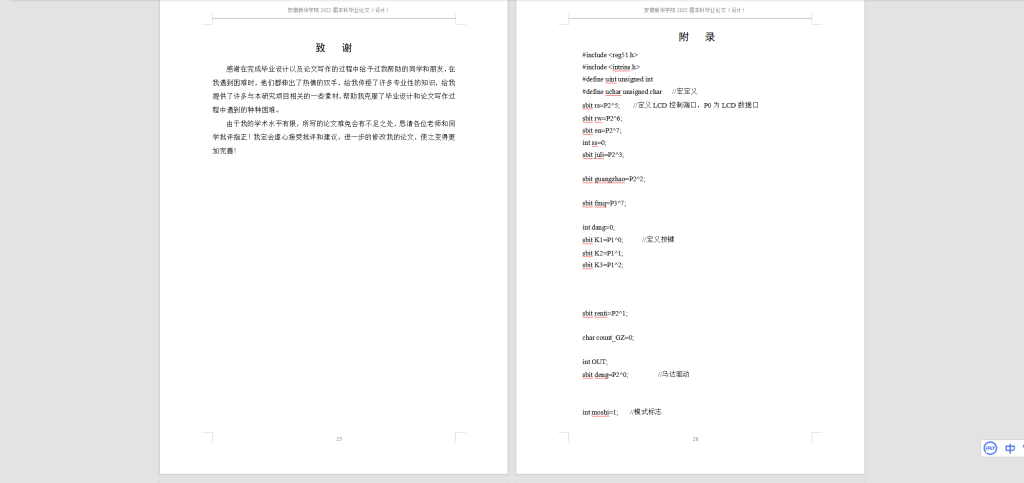Click the page header above the 致谢 heading
This screenshot has width=1024, height=483.
tap(338, 10)
